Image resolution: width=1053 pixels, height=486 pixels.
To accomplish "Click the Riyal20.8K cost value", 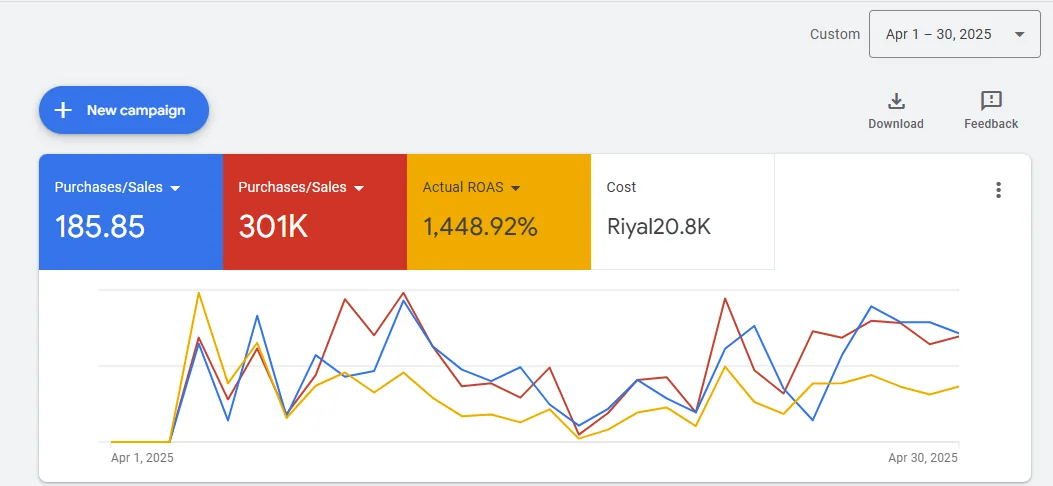I will point(659,227).
